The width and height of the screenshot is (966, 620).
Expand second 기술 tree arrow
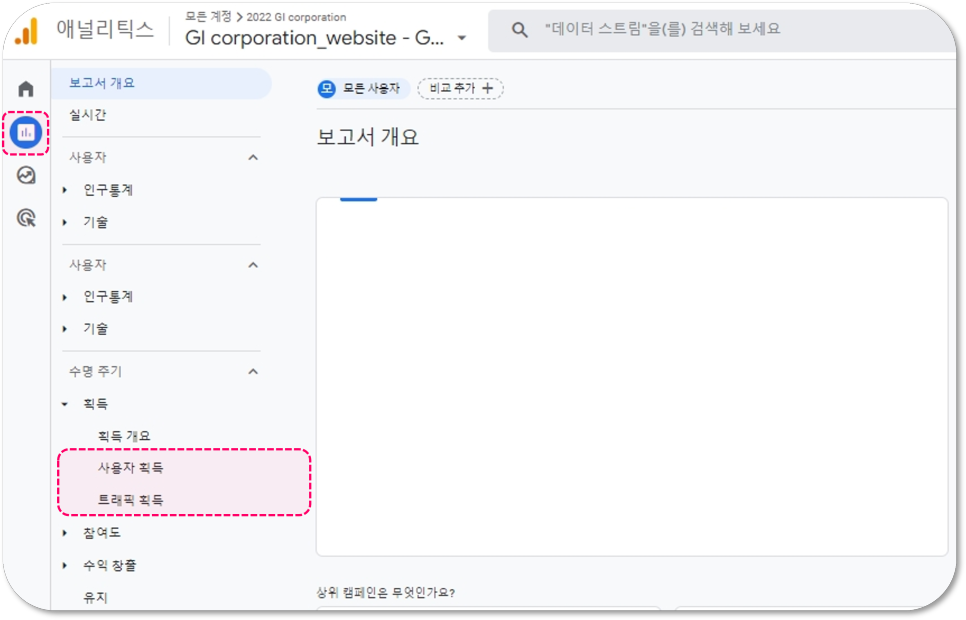pyautogui.click(x=65, y=329)
